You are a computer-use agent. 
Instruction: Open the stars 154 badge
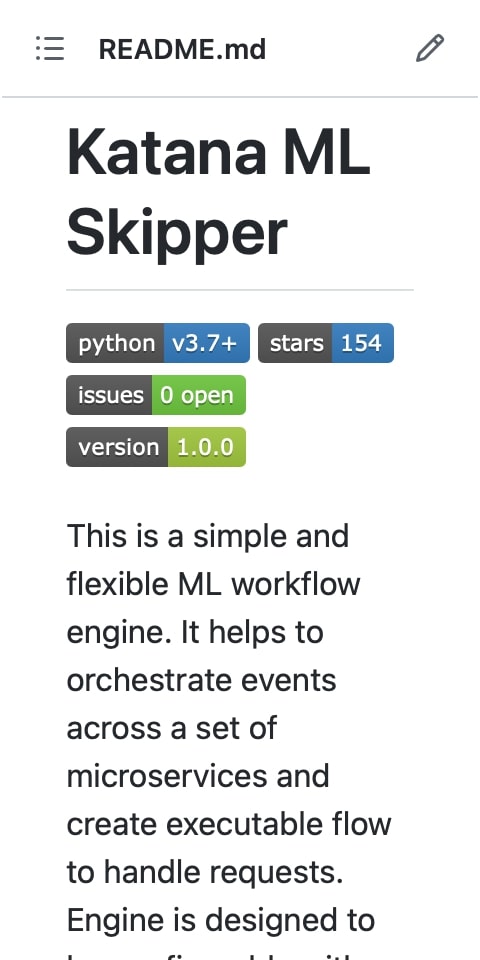click(x=326, y=343)
